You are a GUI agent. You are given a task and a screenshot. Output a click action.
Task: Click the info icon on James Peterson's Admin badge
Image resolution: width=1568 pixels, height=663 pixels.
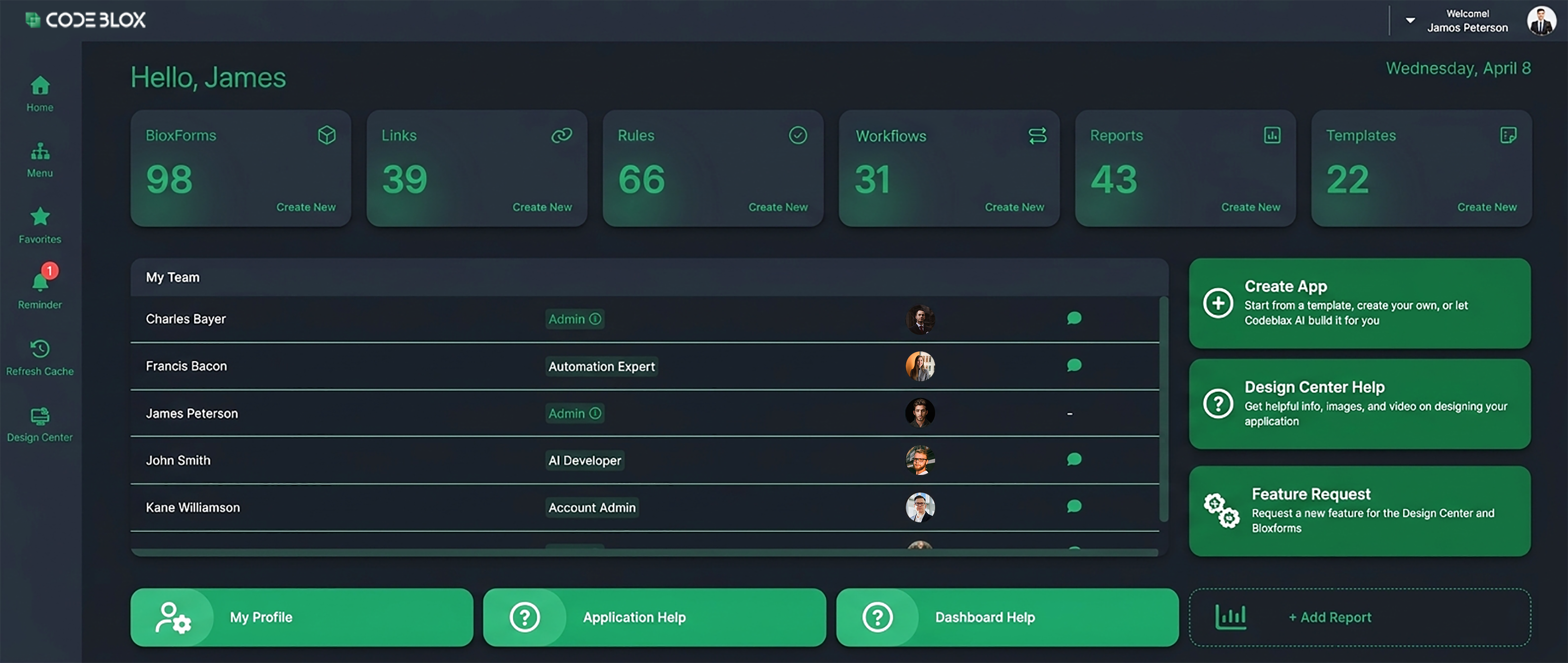point(595,413)
